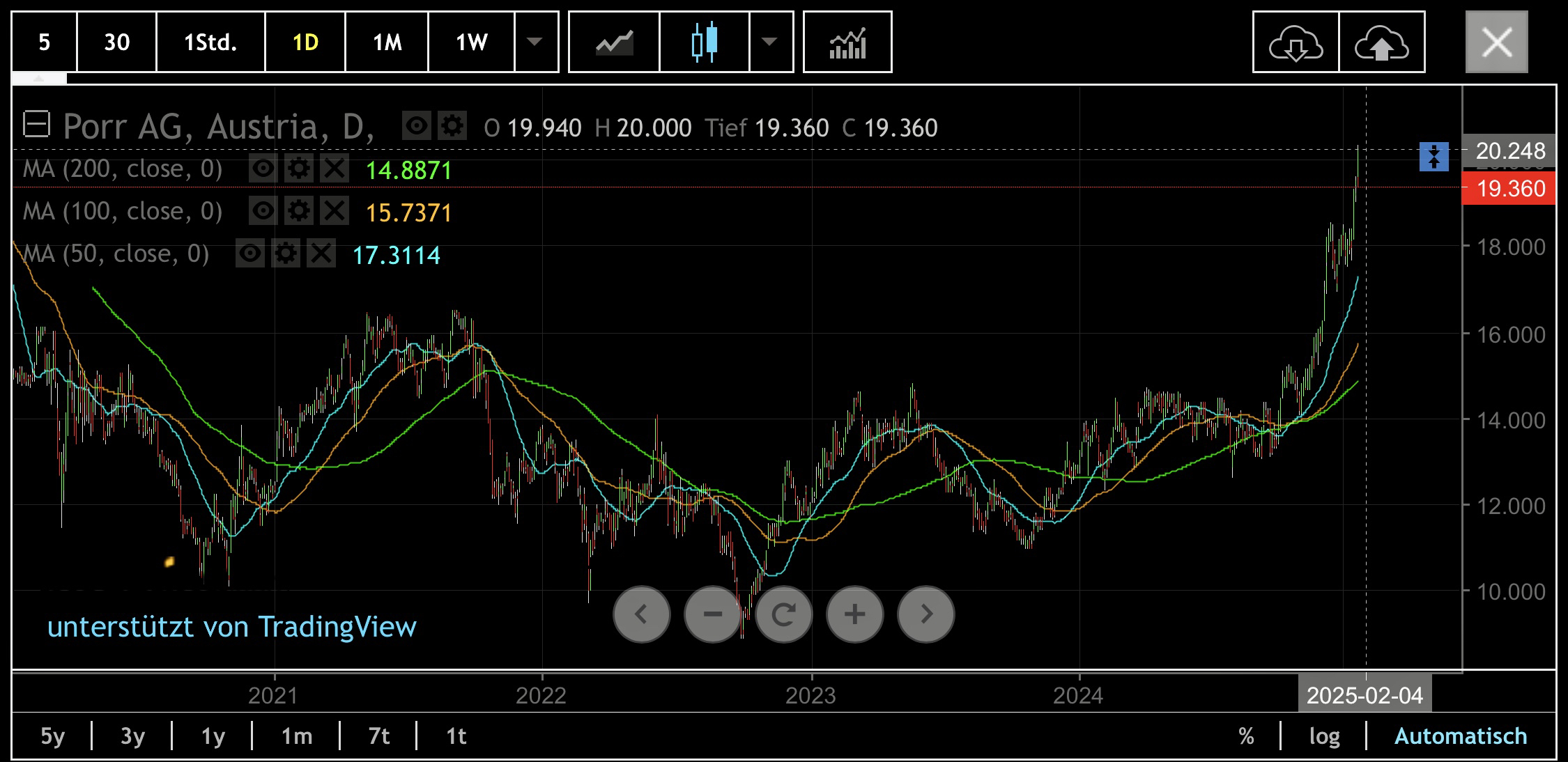Open the TradingView attribution link

(x=231, y=627)
